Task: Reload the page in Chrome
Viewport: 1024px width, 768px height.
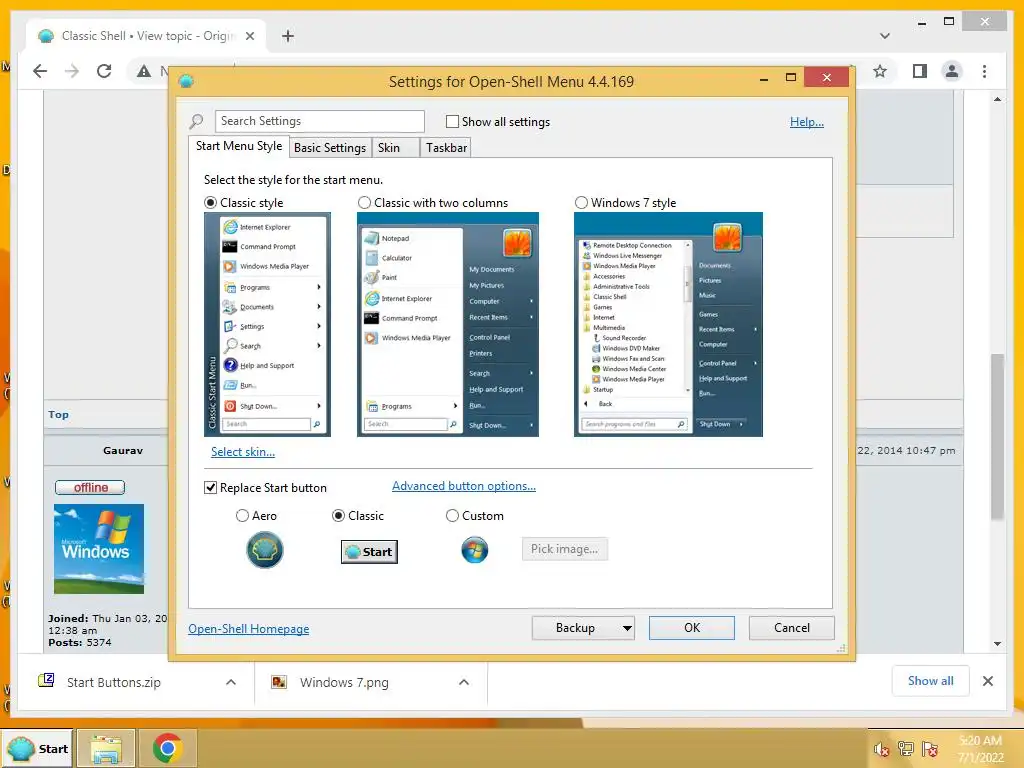Action: [104, 71]
